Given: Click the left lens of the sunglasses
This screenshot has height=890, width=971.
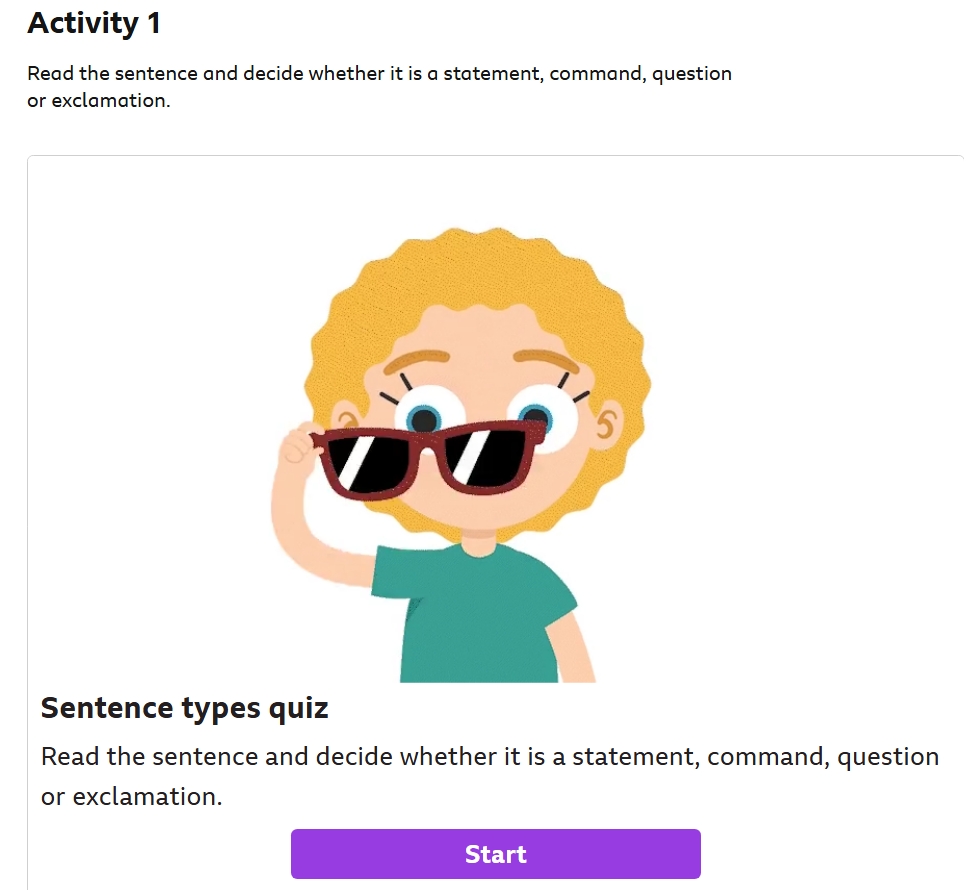Looking at the screenshot, I should [367, 463].
